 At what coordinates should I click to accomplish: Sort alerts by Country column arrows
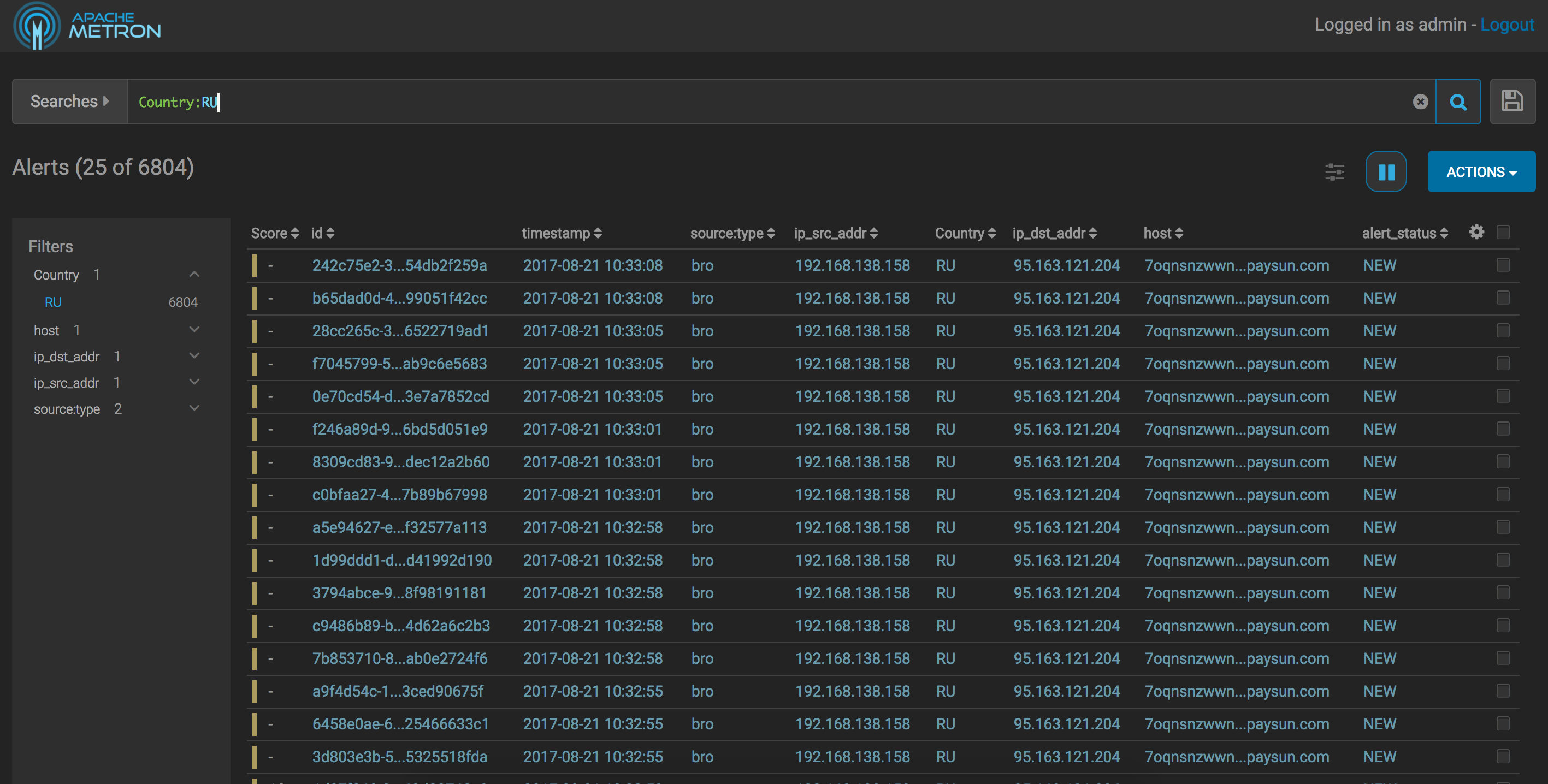pos(991,233)
